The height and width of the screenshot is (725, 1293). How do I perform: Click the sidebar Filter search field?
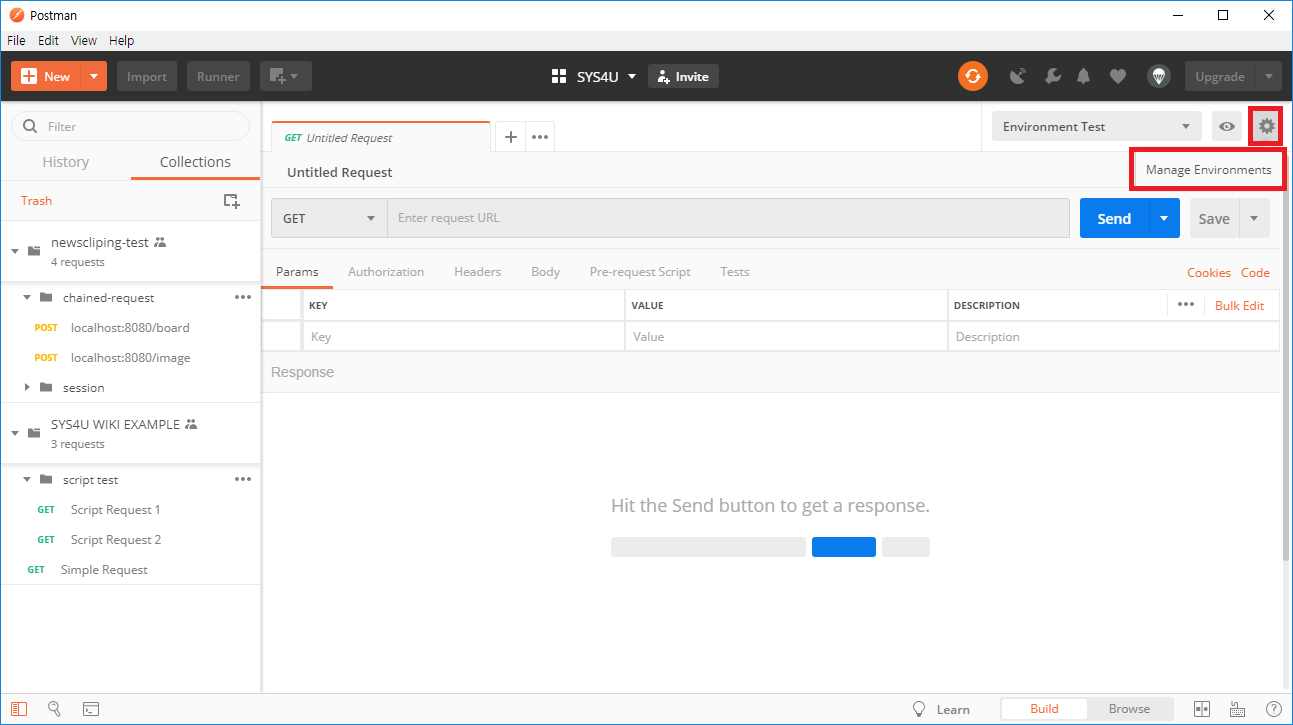[130, 126]
